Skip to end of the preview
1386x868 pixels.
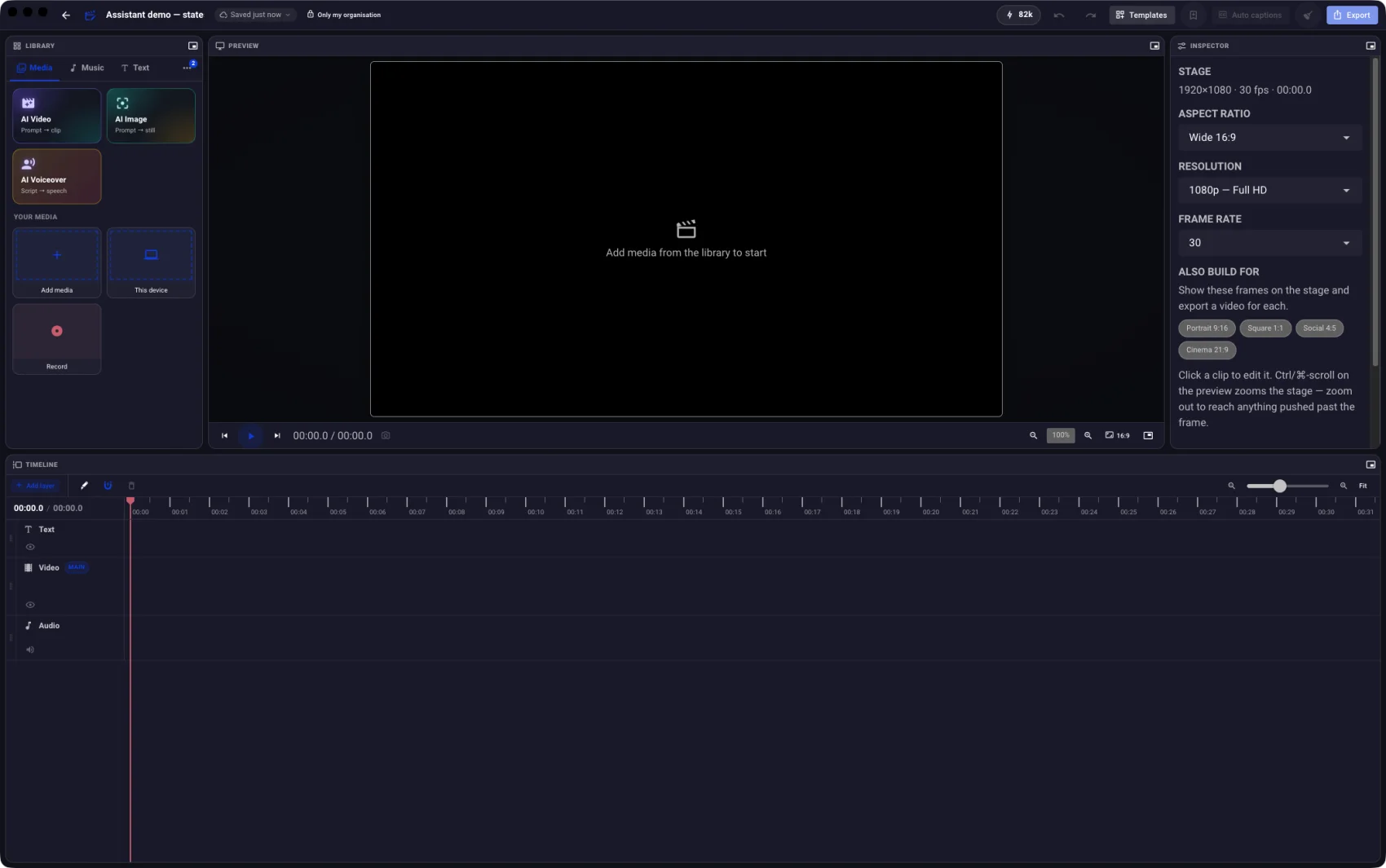pyautogui.click(x=277, y=436)
